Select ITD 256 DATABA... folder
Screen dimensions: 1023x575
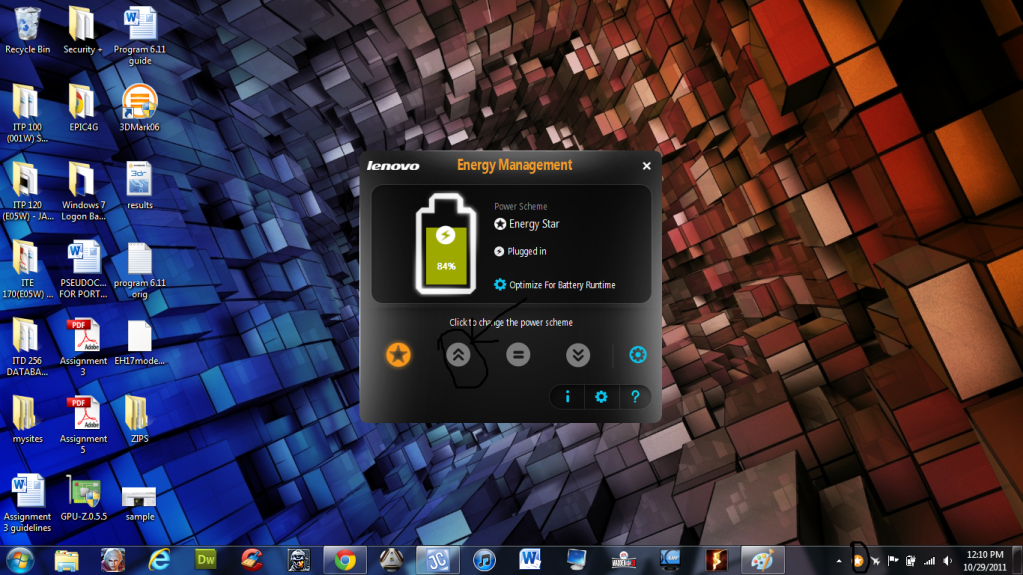pos(27,347)
